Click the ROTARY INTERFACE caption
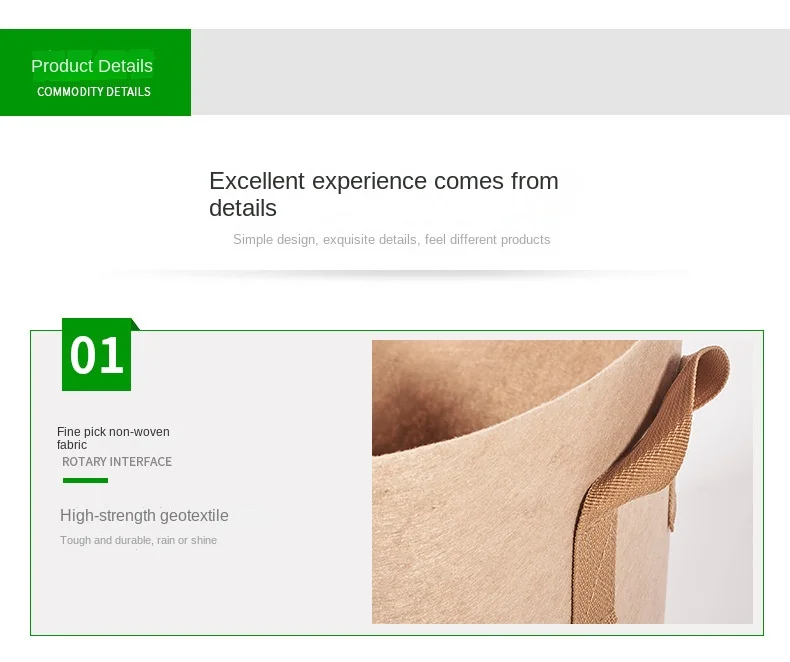This screenshot has width=790, height=662. [117, 461]
